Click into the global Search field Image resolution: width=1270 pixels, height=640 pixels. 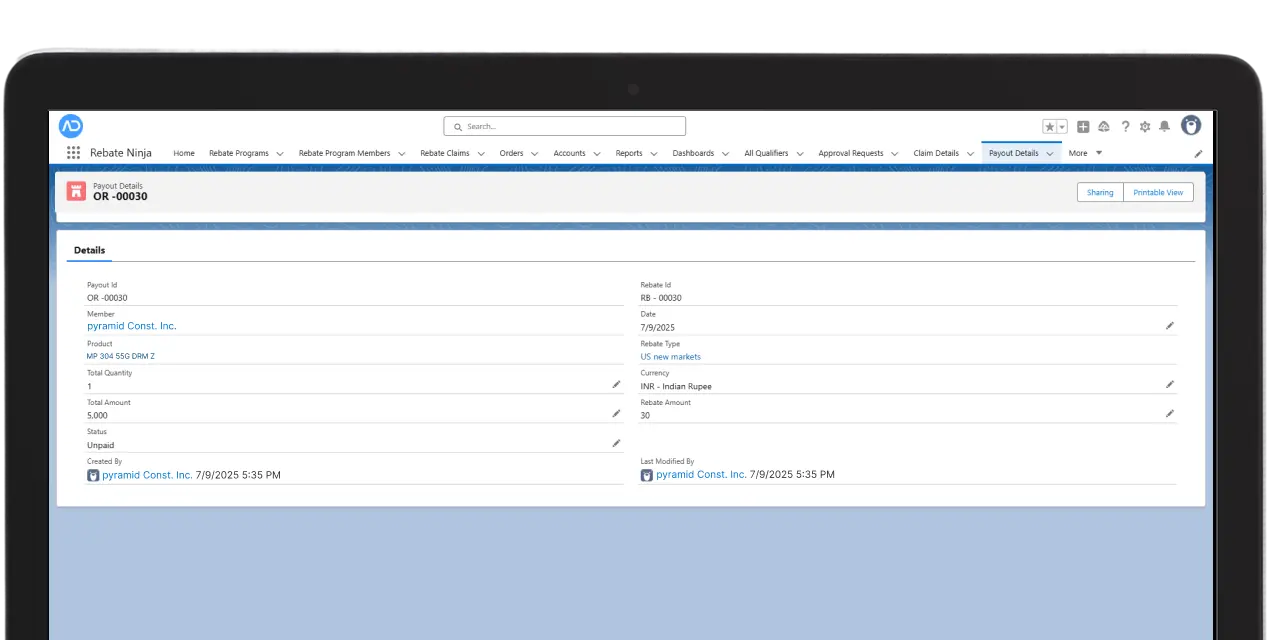click(565, 127)
